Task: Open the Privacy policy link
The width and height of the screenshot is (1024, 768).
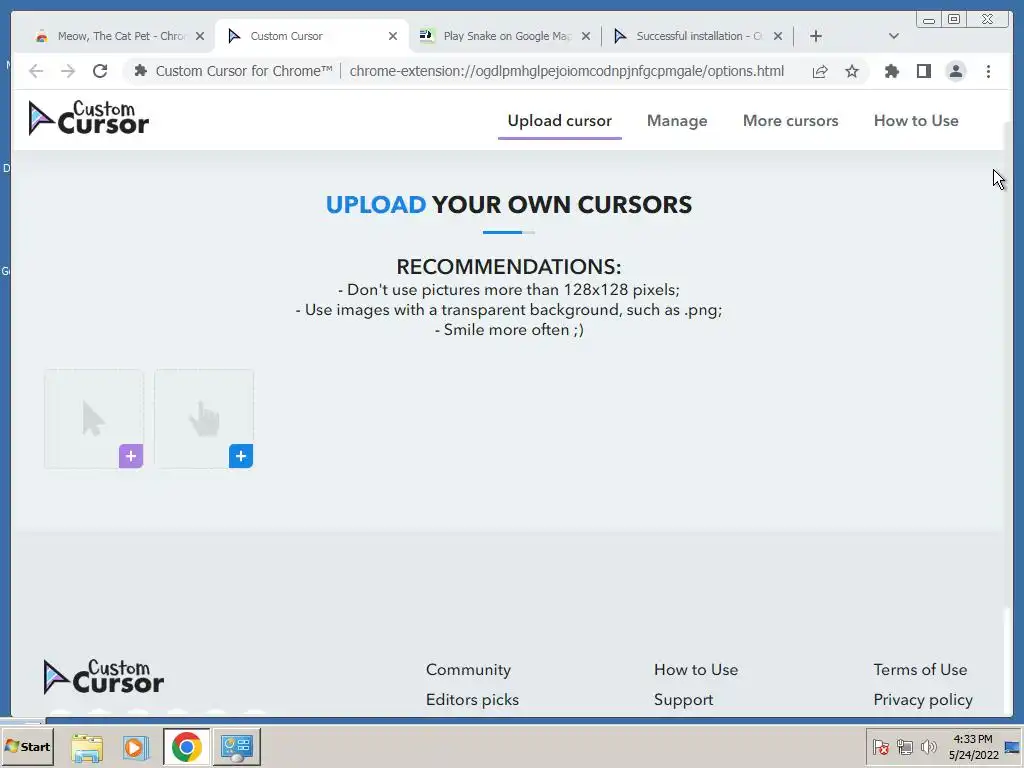Action: tap(923, 699)
